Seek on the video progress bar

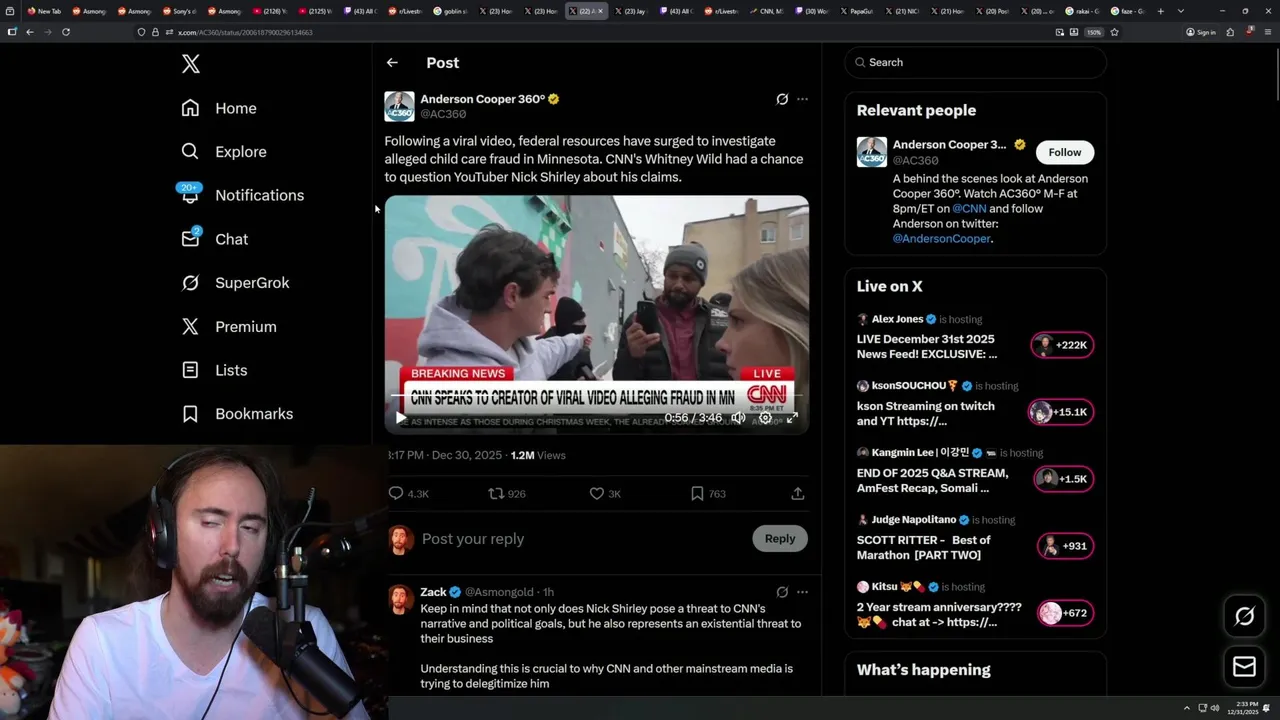tap(596, 396)
